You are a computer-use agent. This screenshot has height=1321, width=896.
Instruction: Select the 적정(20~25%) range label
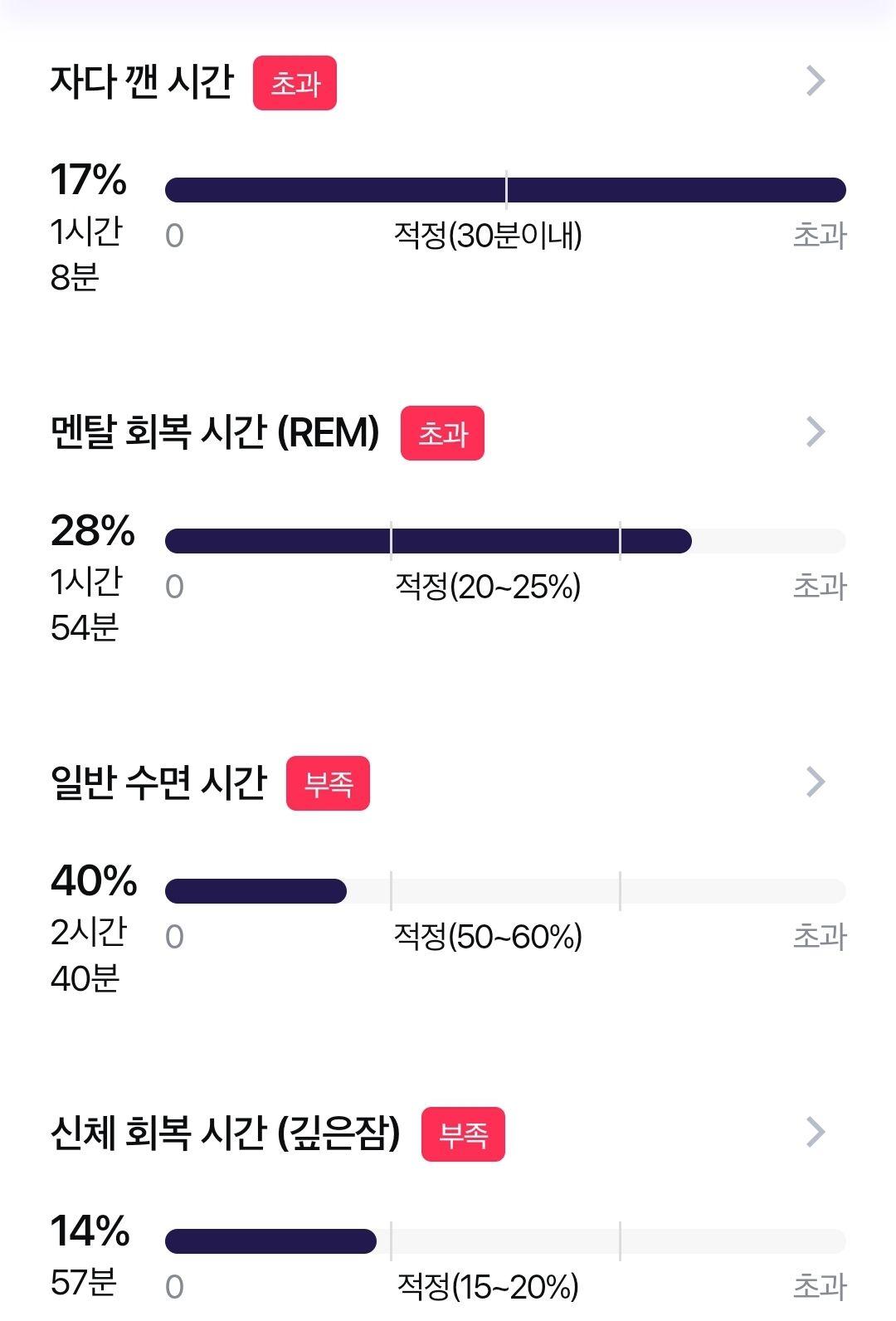pyautogui.click(x=488, y=587)
